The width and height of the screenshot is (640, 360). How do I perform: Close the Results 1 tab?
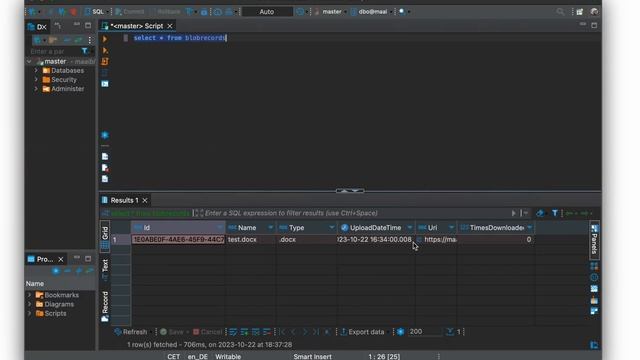coord(145,200)
